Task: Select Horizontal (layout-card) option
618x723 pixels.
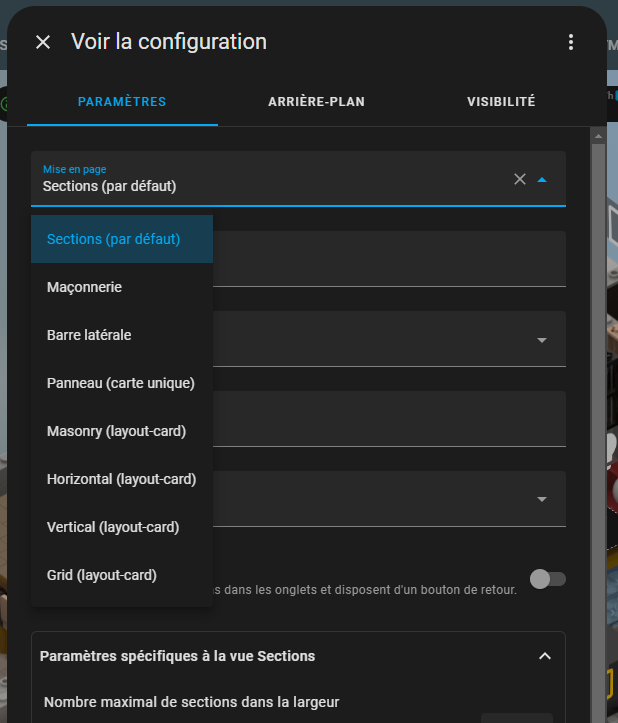Action: [x=122, y=479]
